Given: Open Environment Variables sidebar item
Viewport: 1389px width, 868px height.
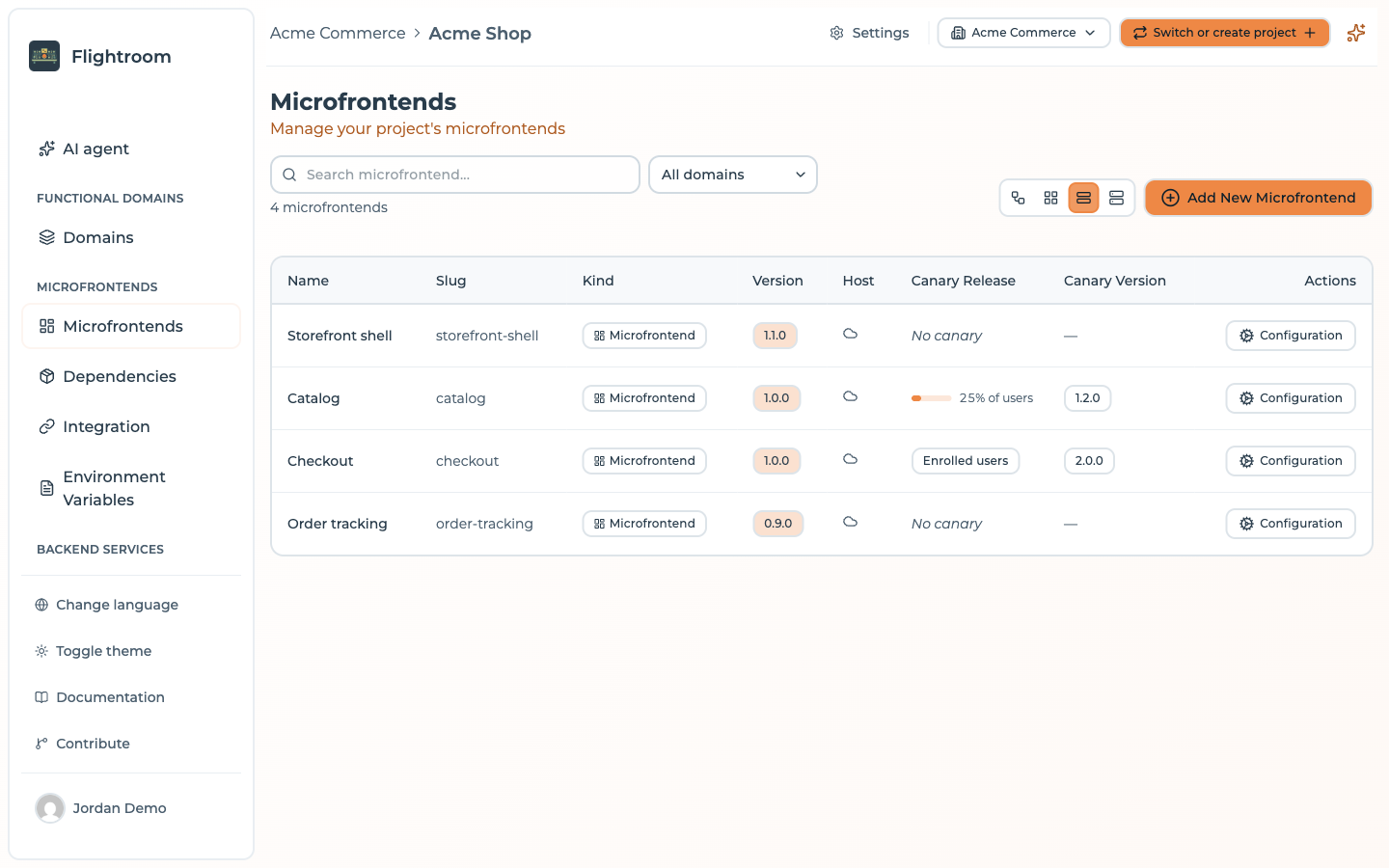Looking at the screenshot, I should pos(131,488).
